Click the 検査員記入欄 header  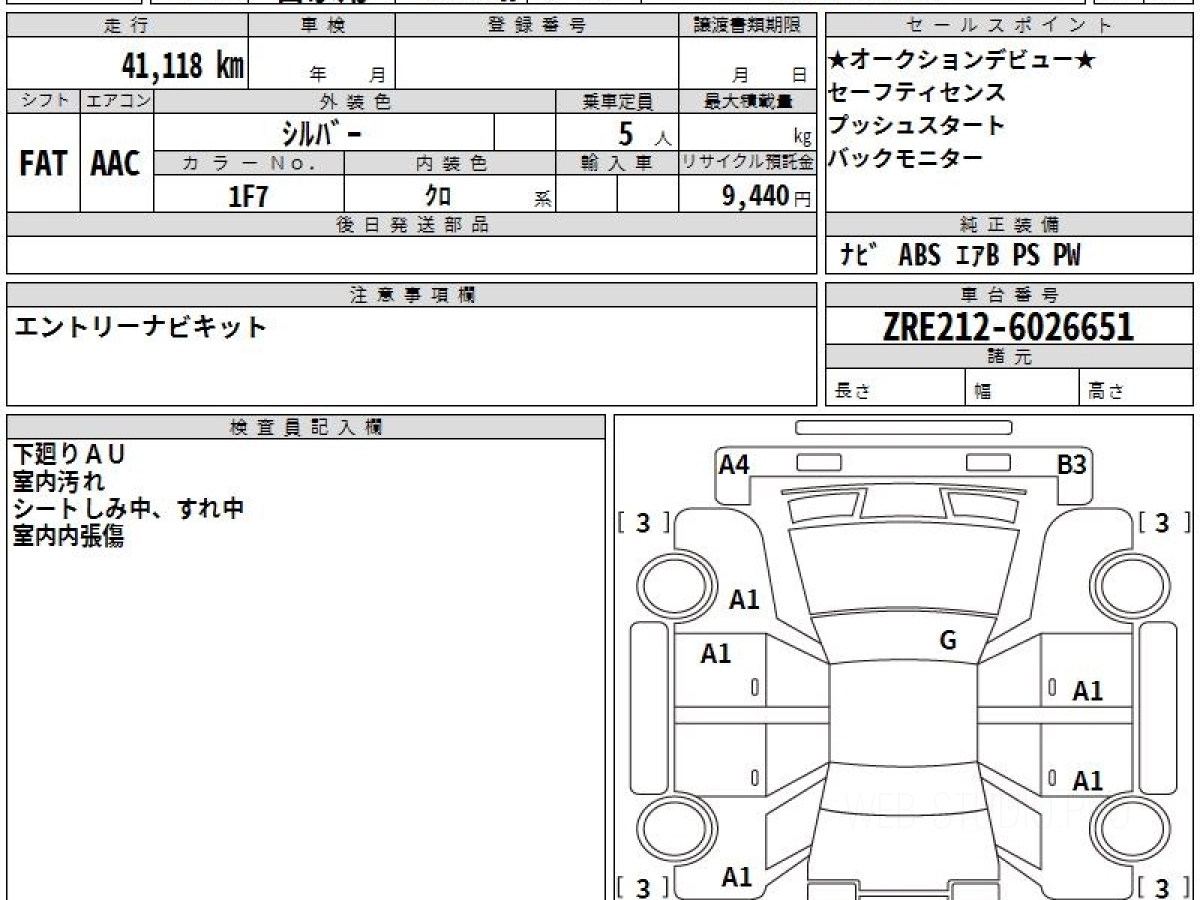click(x=306, y=427)
